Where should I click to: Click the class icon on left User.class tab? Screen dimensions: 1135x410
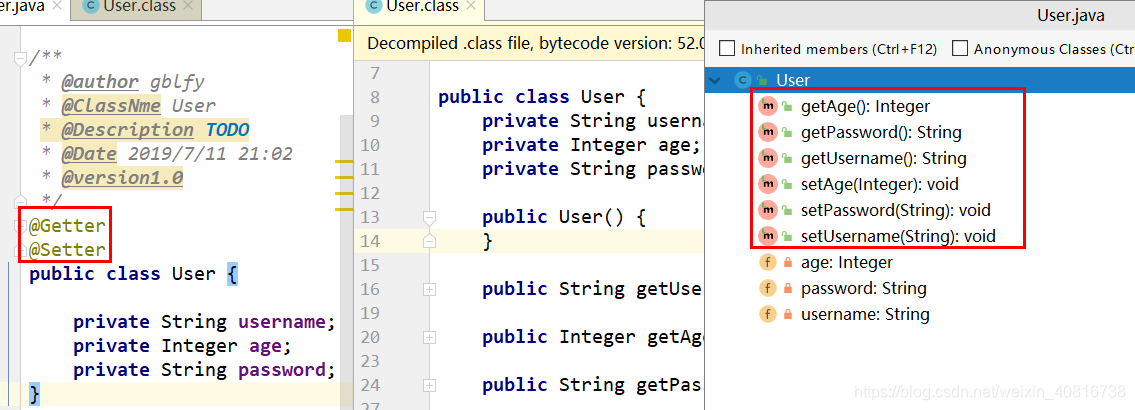click(91, 7)
